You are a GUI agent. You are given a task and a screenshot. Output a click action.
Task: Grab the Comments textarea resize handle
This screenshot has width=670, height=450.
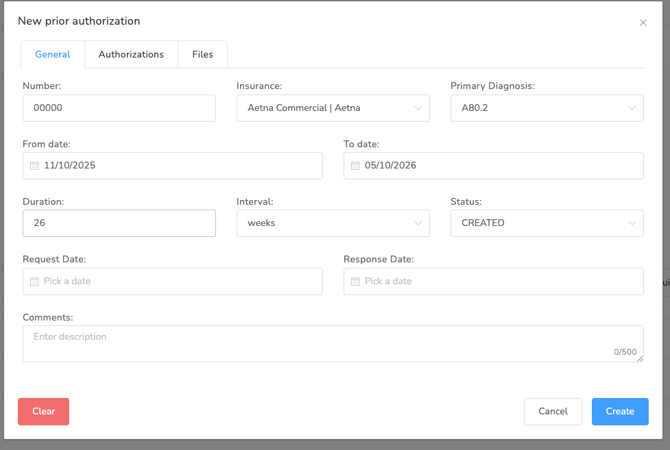(640, 358)
